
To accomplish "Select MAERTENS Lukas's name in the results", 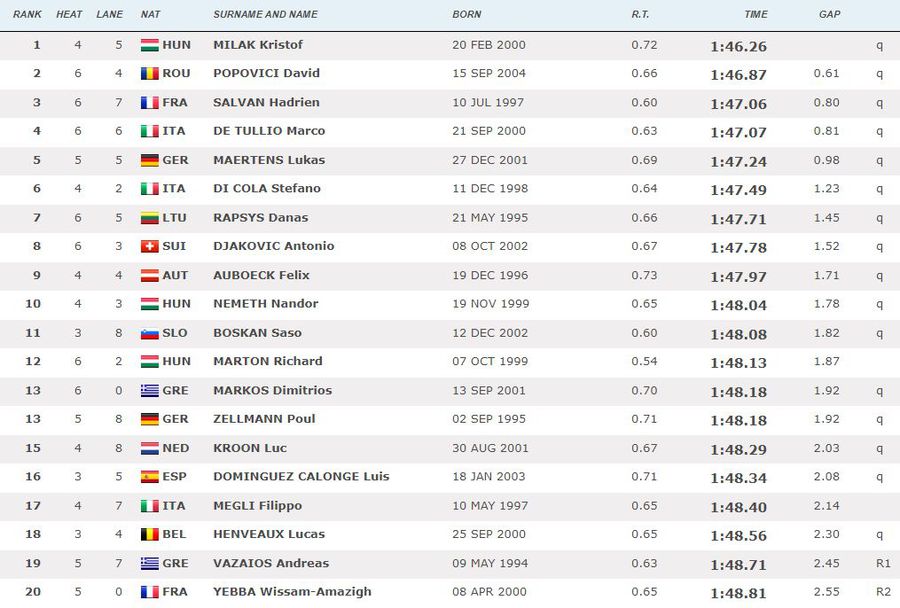I will pos(269,160).
